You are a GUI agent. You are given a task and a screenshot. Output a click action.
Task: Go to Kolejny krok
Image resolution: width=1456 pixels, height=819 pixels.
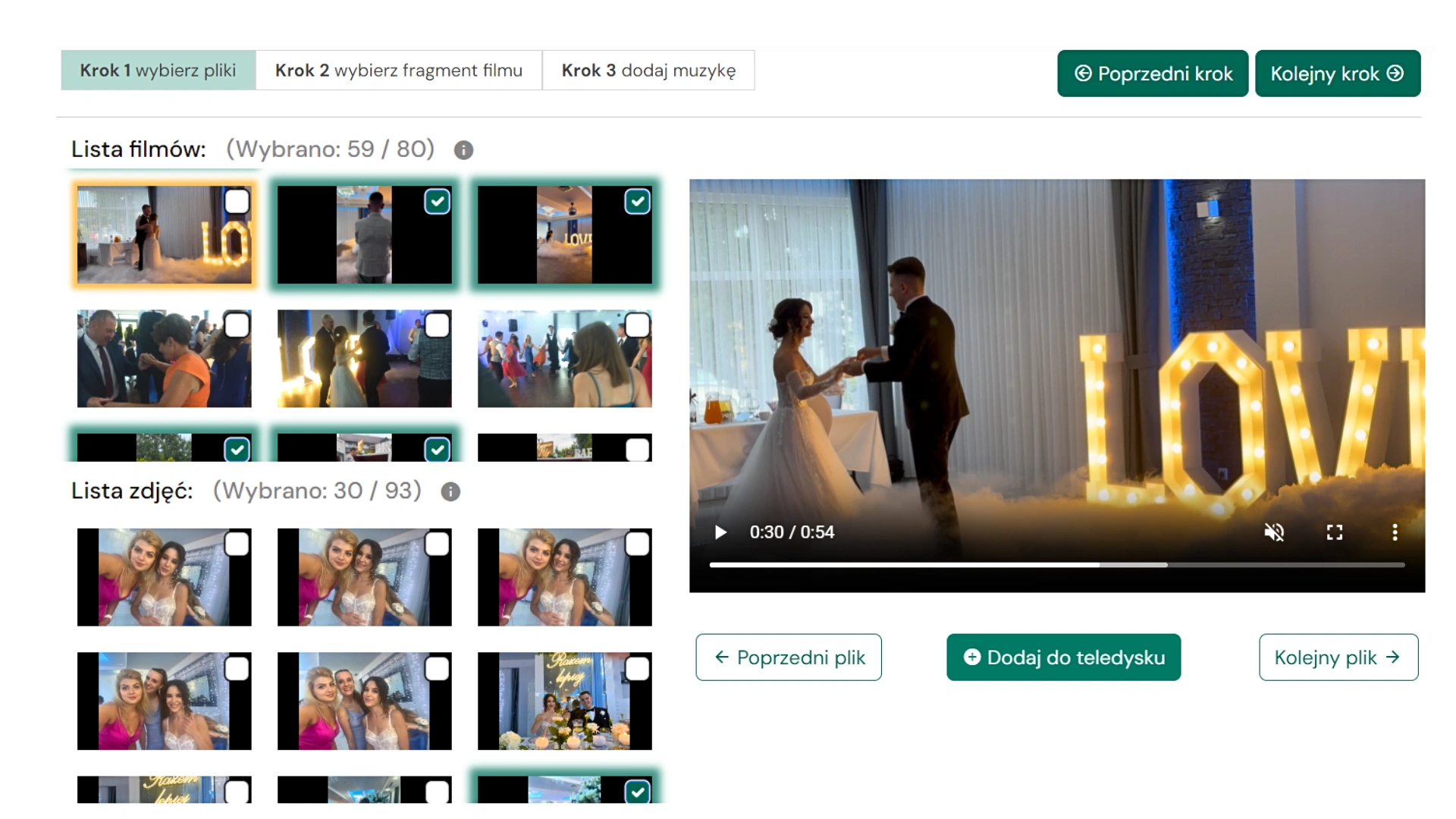pyautogui.click(x=1337, y=74)
